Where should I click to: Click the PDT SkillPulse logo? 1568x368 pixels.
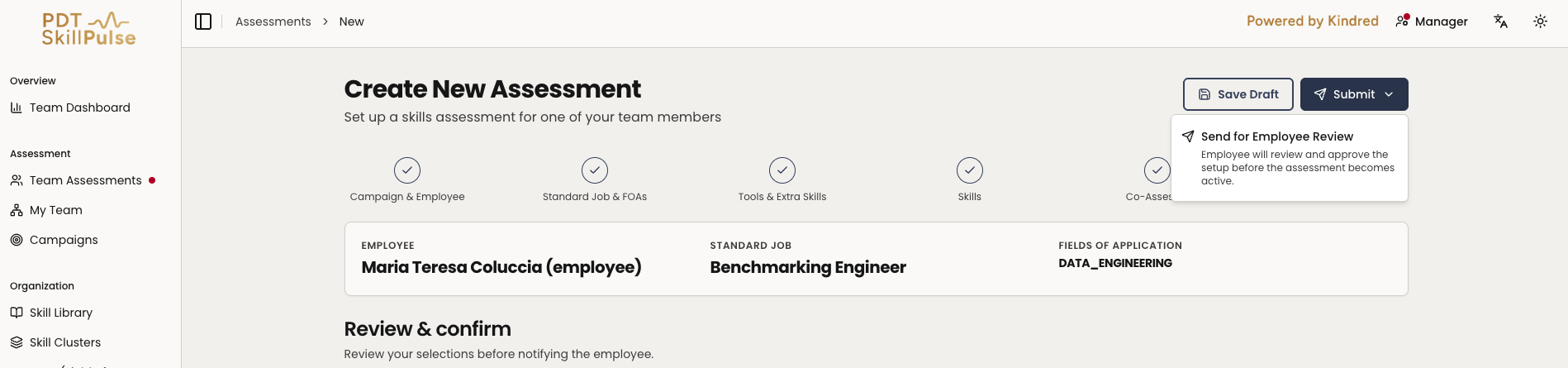click(89, 29)
